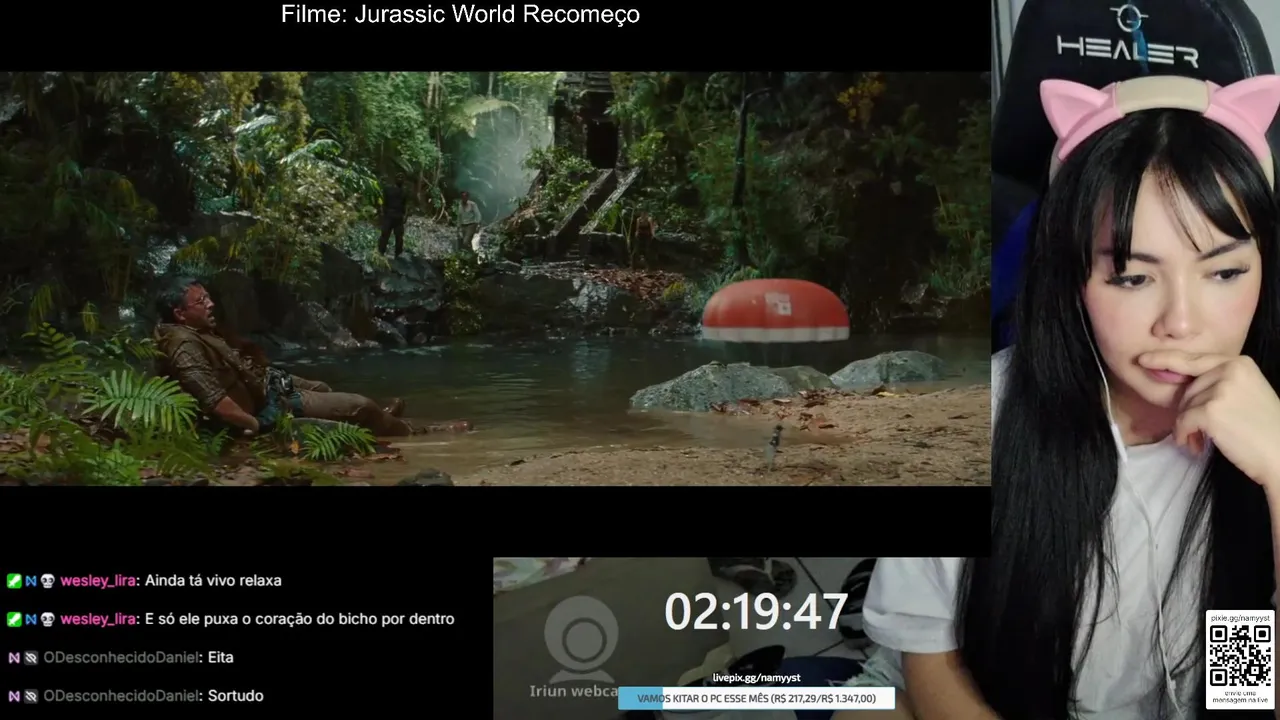Open ODesconhecidoDaniel username on 'Eita' message

[121, 657]
